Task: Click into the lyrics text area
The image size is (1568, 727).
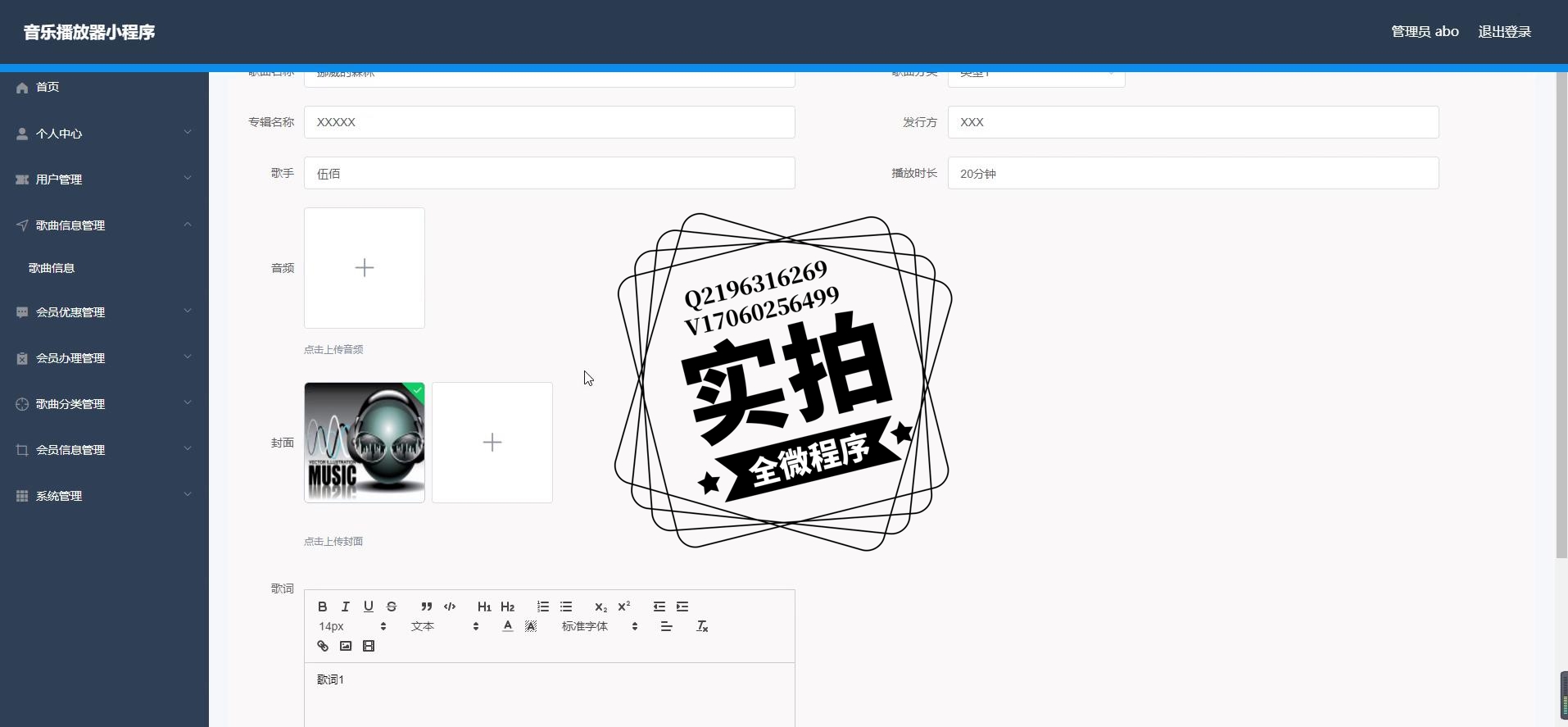Action: (550, 694)
